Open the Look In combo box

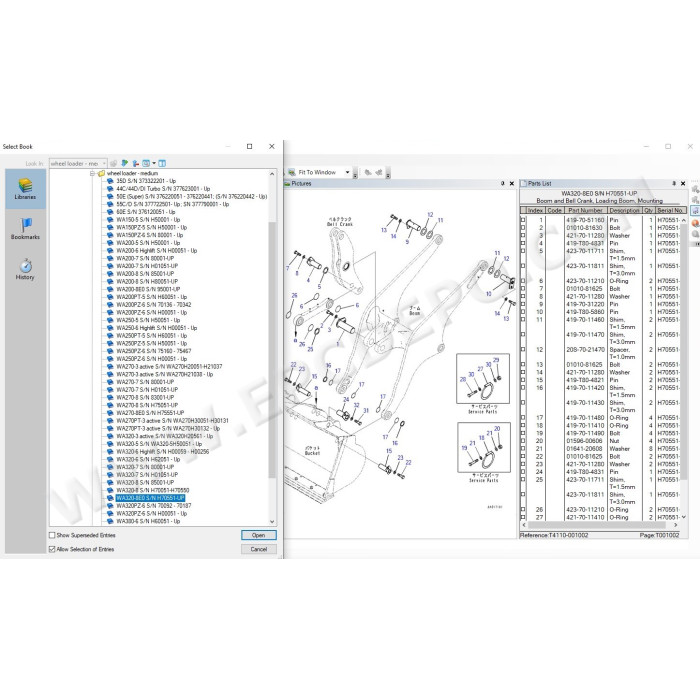coord(78,163)
